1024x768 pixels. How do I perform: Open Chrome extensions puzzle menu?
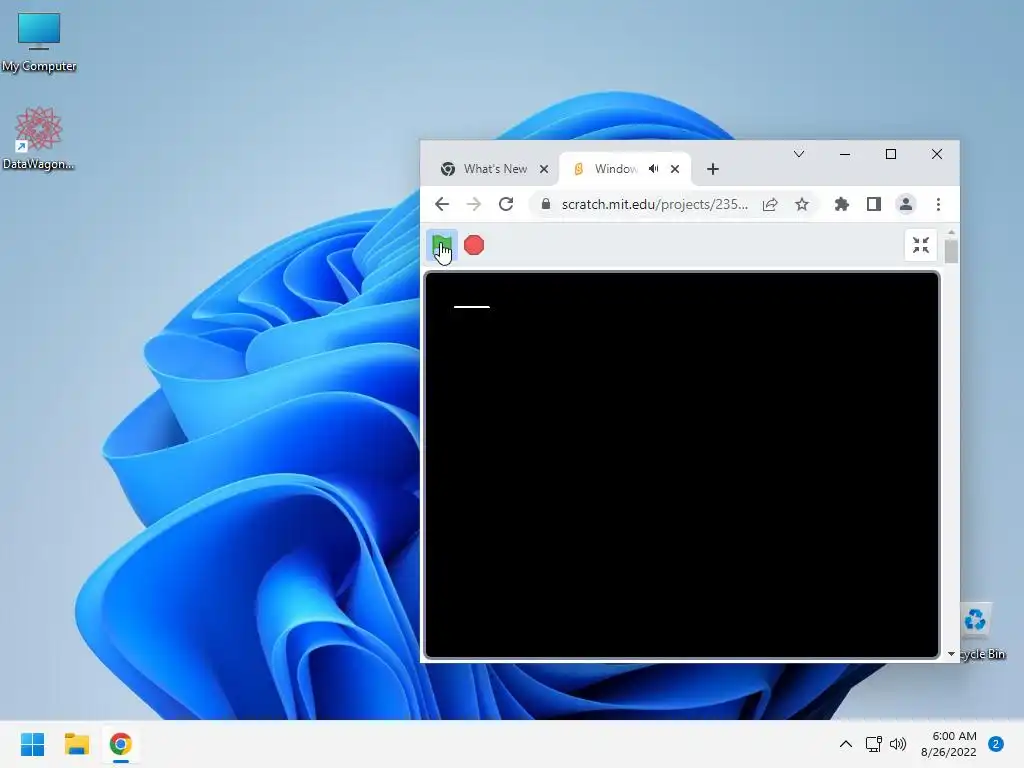842,204
